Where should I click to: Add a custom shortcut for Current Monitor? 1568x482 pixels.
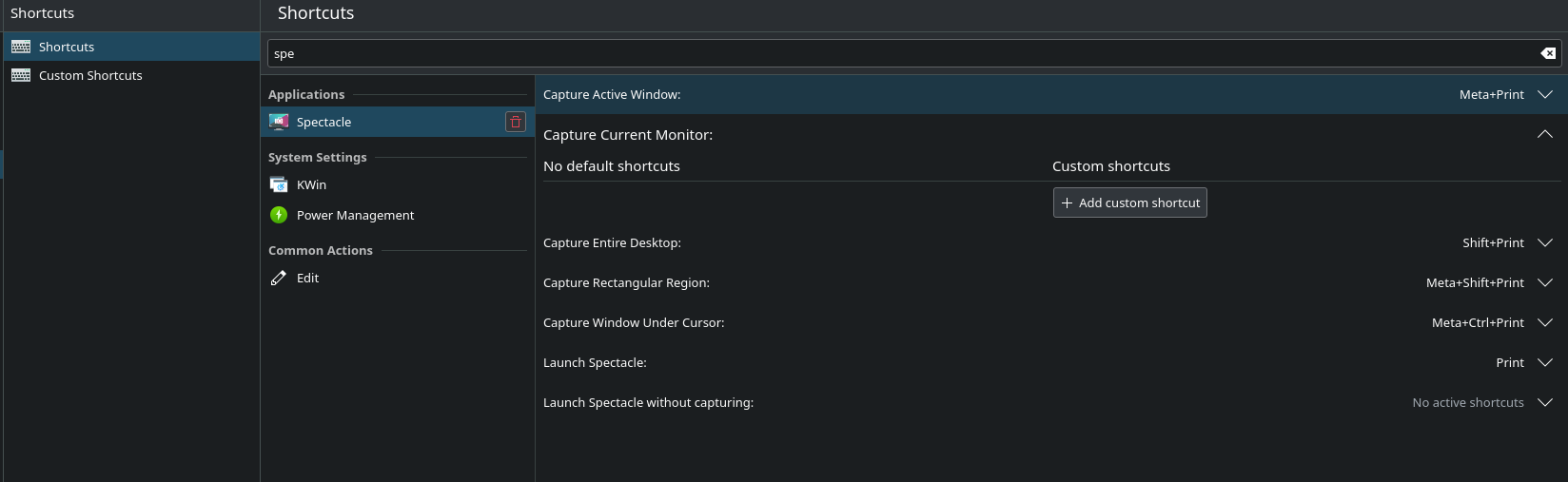coord(1130,202)
